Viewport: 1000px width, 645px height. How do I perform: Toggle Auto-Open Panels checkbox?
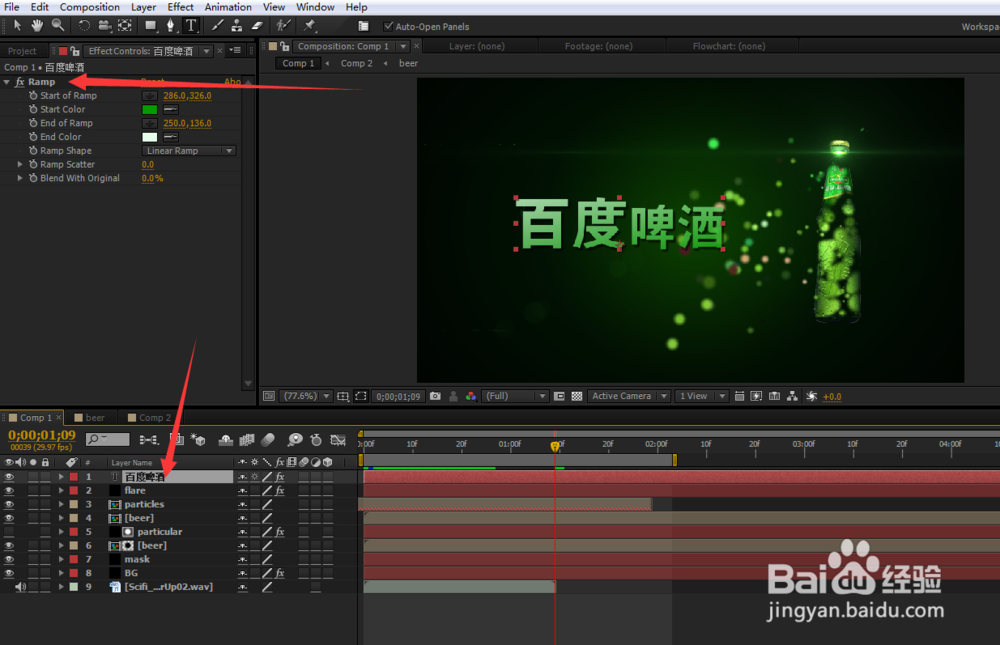[388, 26]
